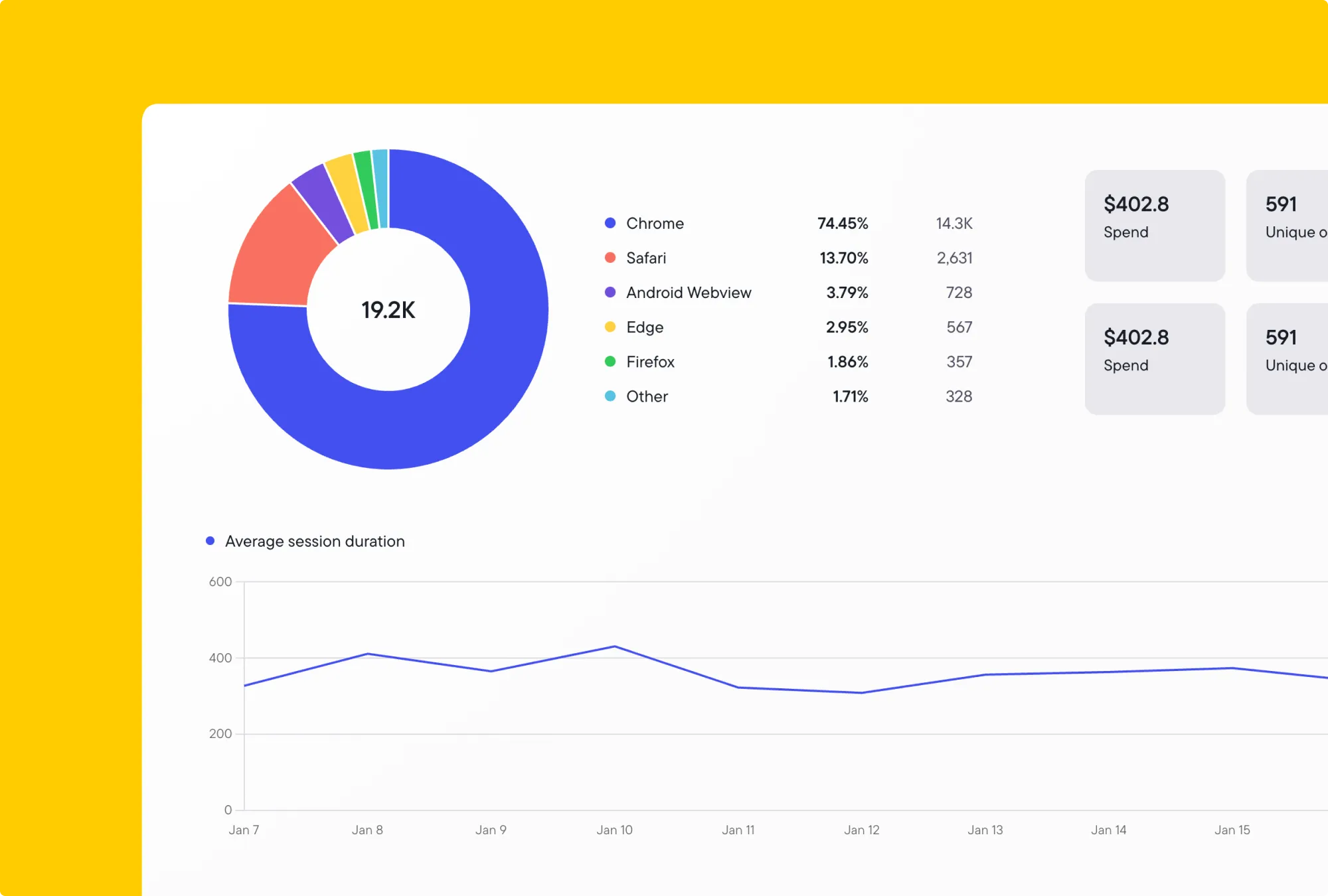Click the purple Android Webview legend dot
Image resolution: width=1328 pixels, height=896 pixels.
pos(610,292)
